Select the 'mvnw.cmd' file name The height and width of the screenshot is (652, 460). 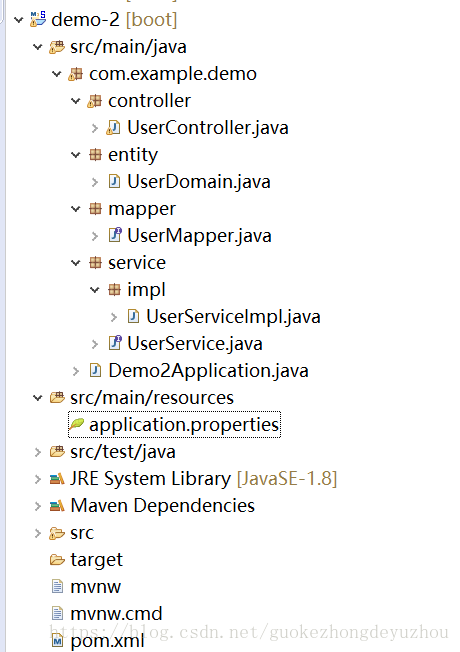[x=116, y=614]
